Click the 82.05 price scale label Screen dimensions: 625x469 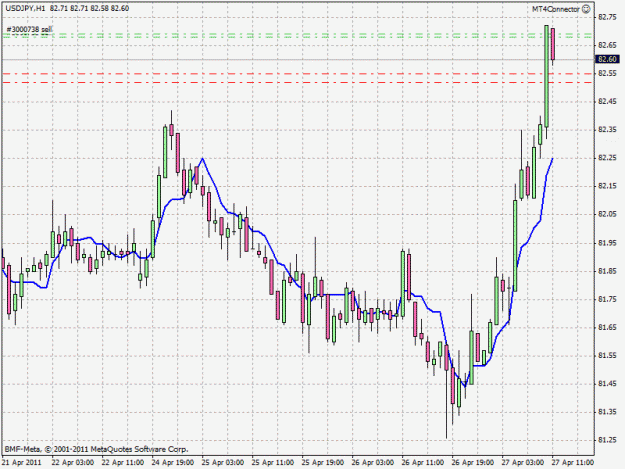(x=607, y=214)
